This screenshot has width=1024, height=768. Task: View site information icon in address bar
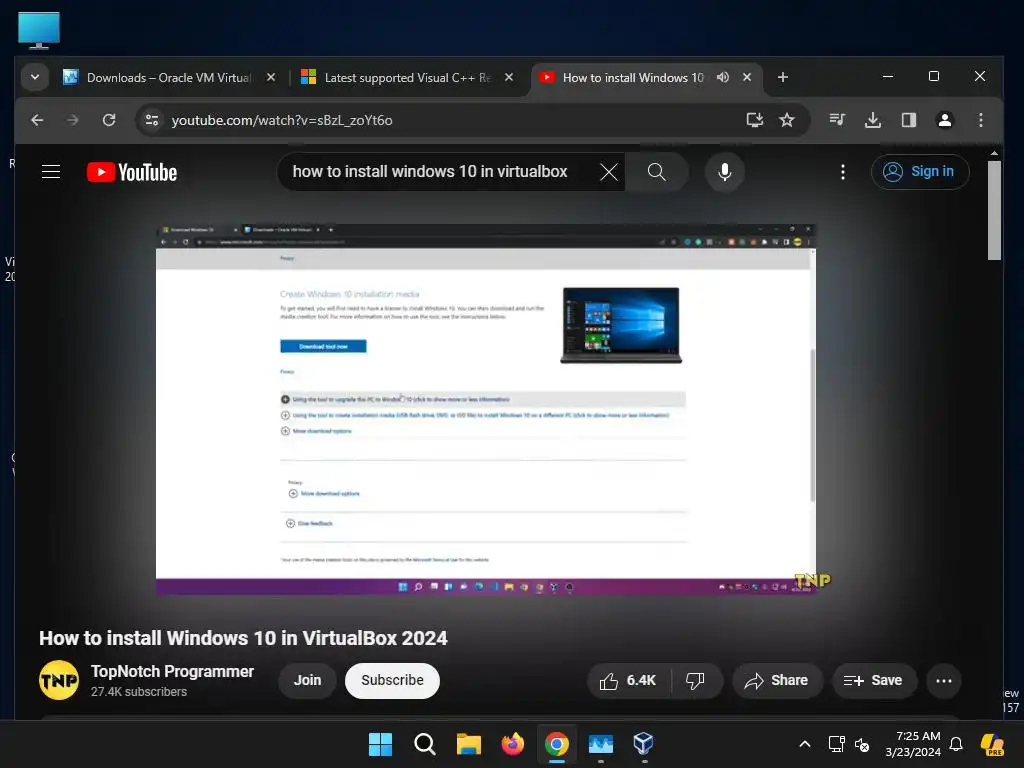152,120
